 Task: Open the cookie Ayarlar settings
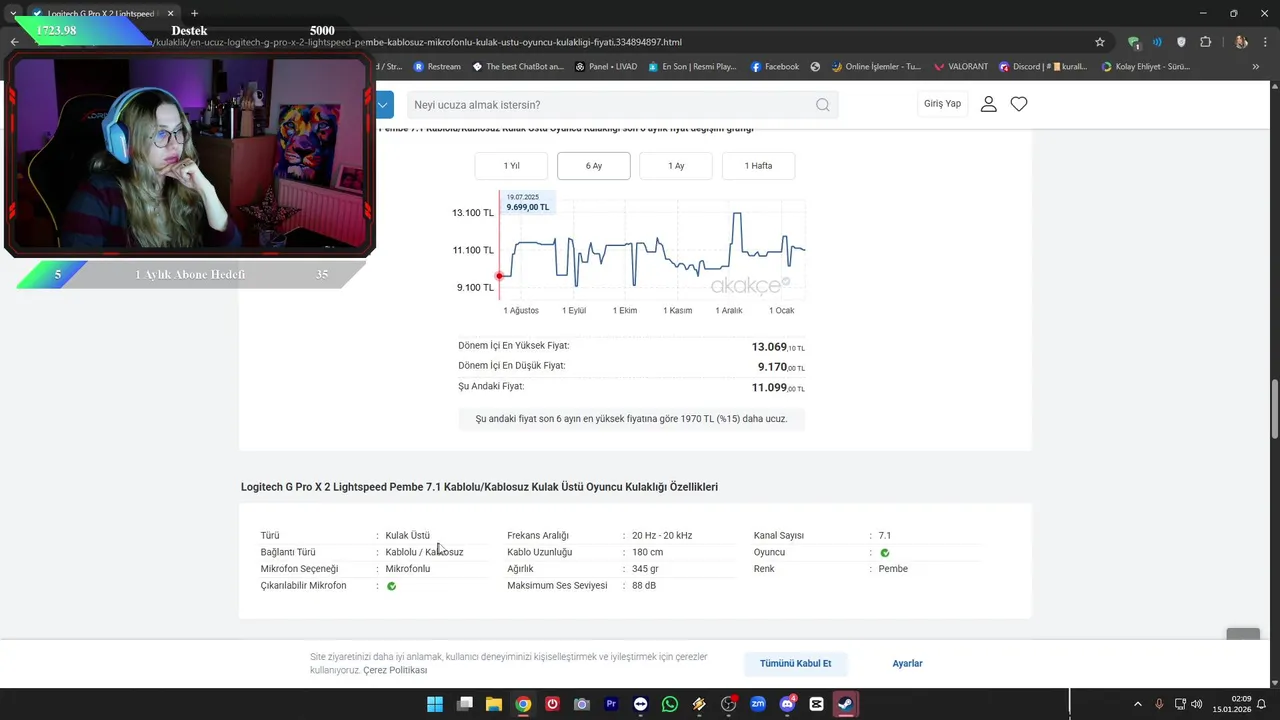click(907, 663)
